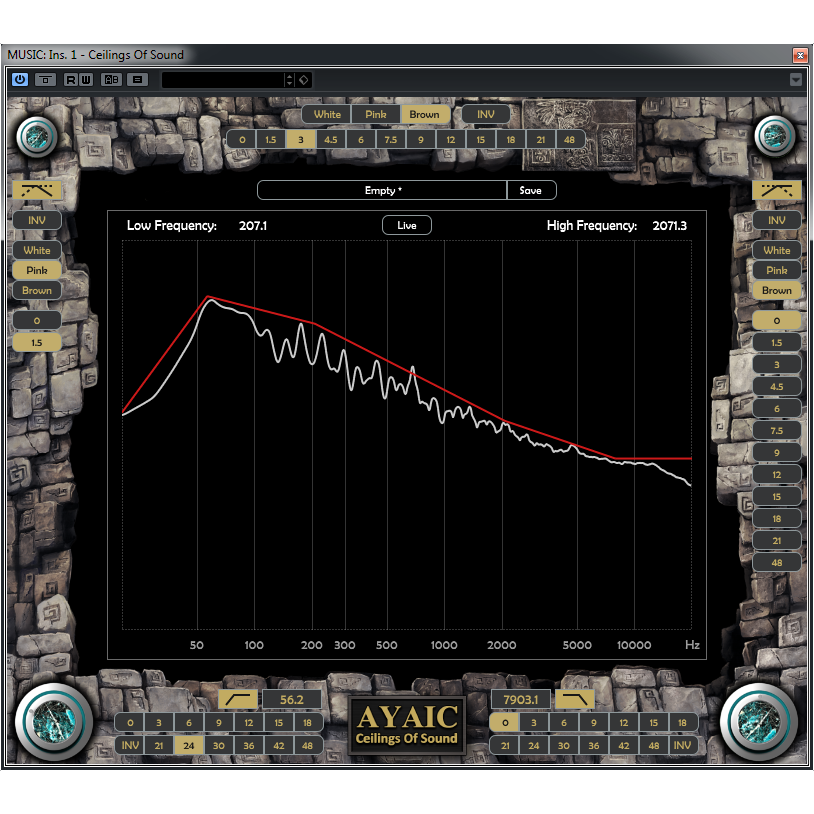Select slope value 24 bottom left
Viewport: 814px width, 814px height.
(x=189, y=745)
